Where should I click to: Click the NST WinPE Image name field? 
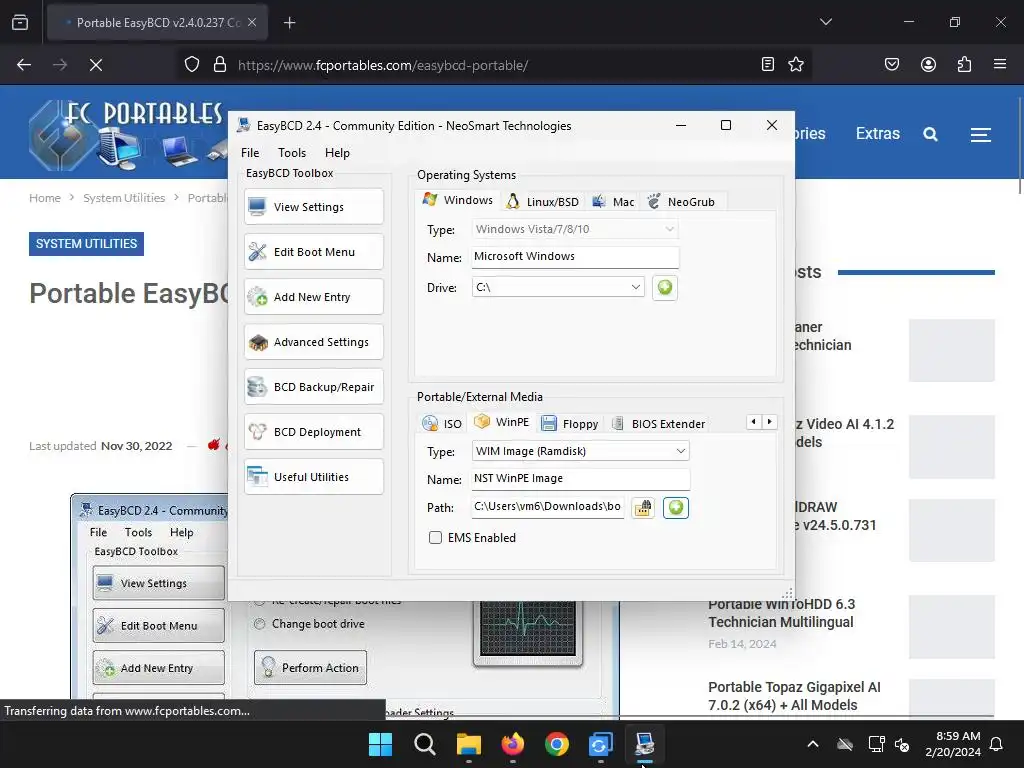point(581,479)
